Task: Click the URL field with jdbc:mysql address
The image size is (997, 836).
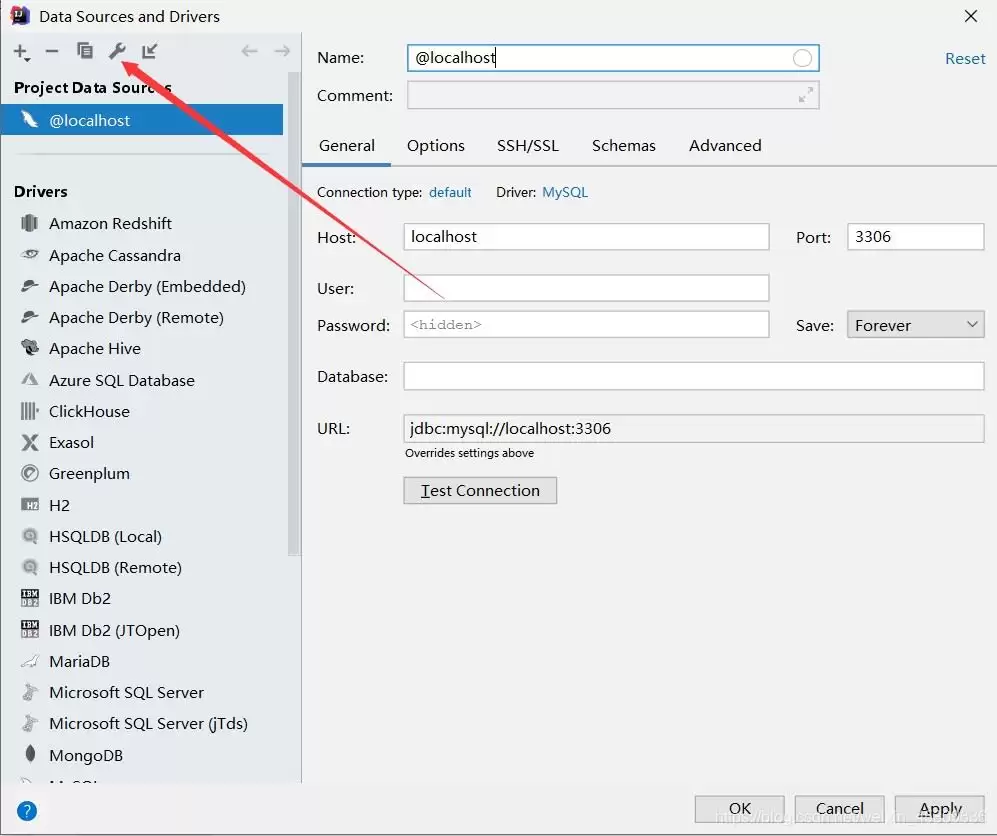Action: (x=694, y=428)
